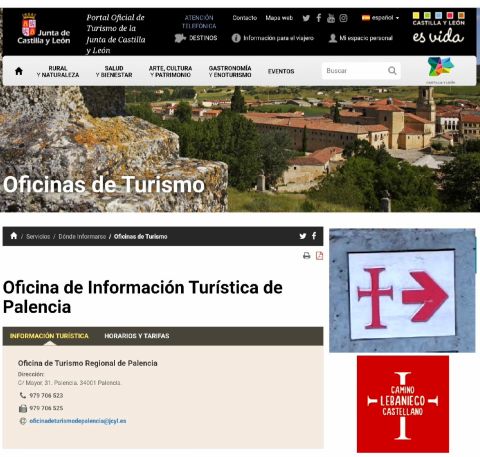This screenshot has height=457, width=480.
Task: Open the Instagram icon in the header
Action: pos(343,18)
